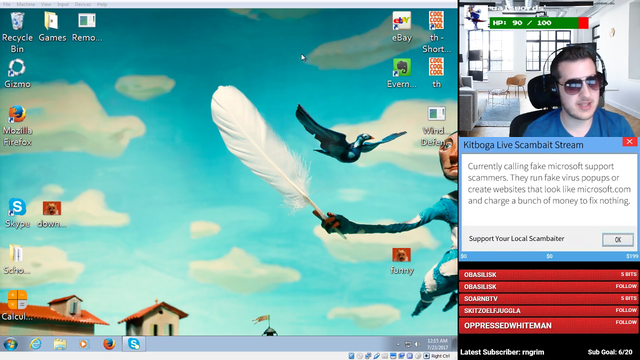This screenshot has width=640, height=360.
Task: Click the keyboard capture icon beside Right Ctrl
Action: [426, 356]
